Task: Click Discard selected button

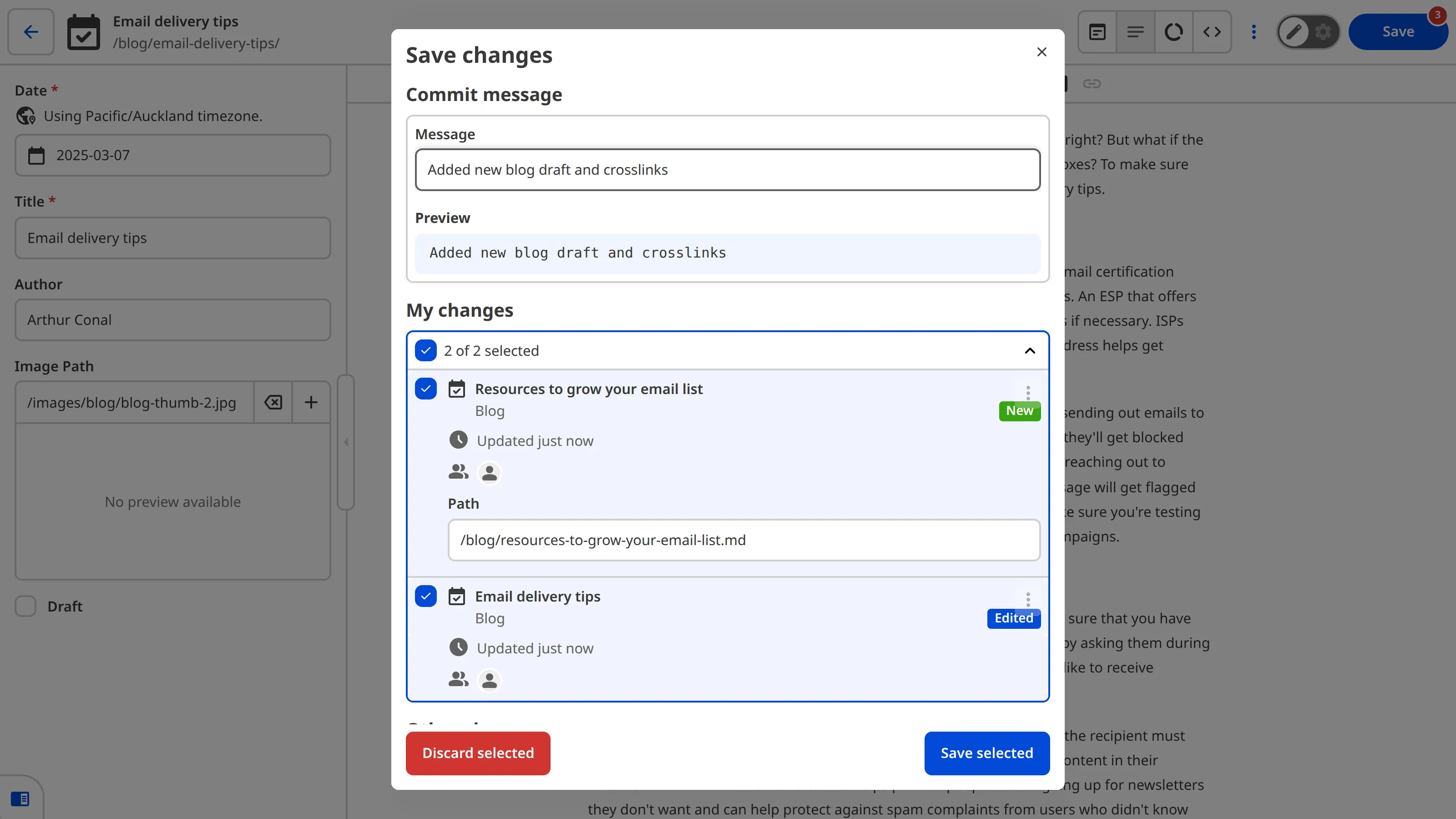Action: point(478,753)
